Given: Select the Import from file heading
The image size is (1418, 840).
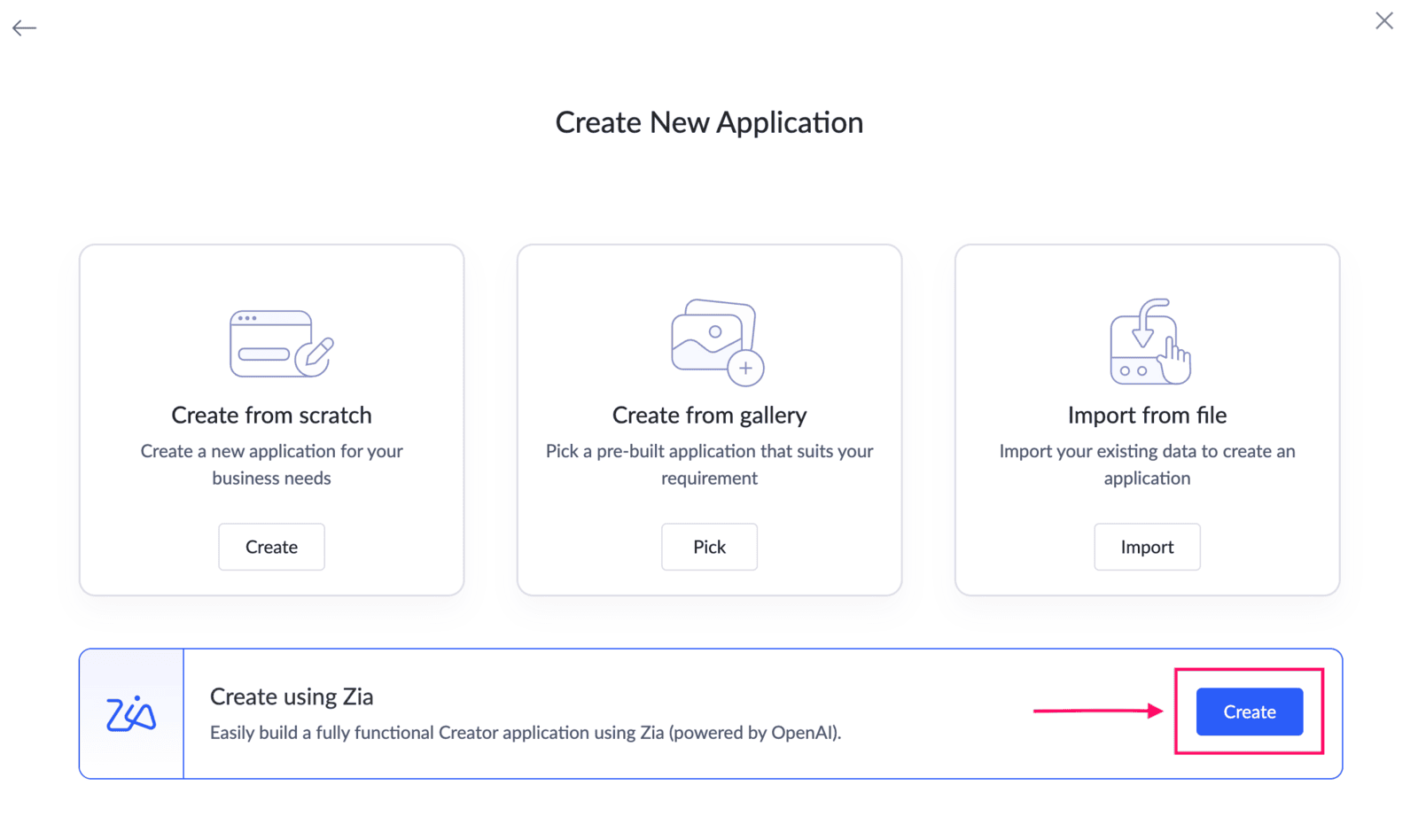Looking at the screenshot, I should pyautogui.click(x=1147, y=415).
